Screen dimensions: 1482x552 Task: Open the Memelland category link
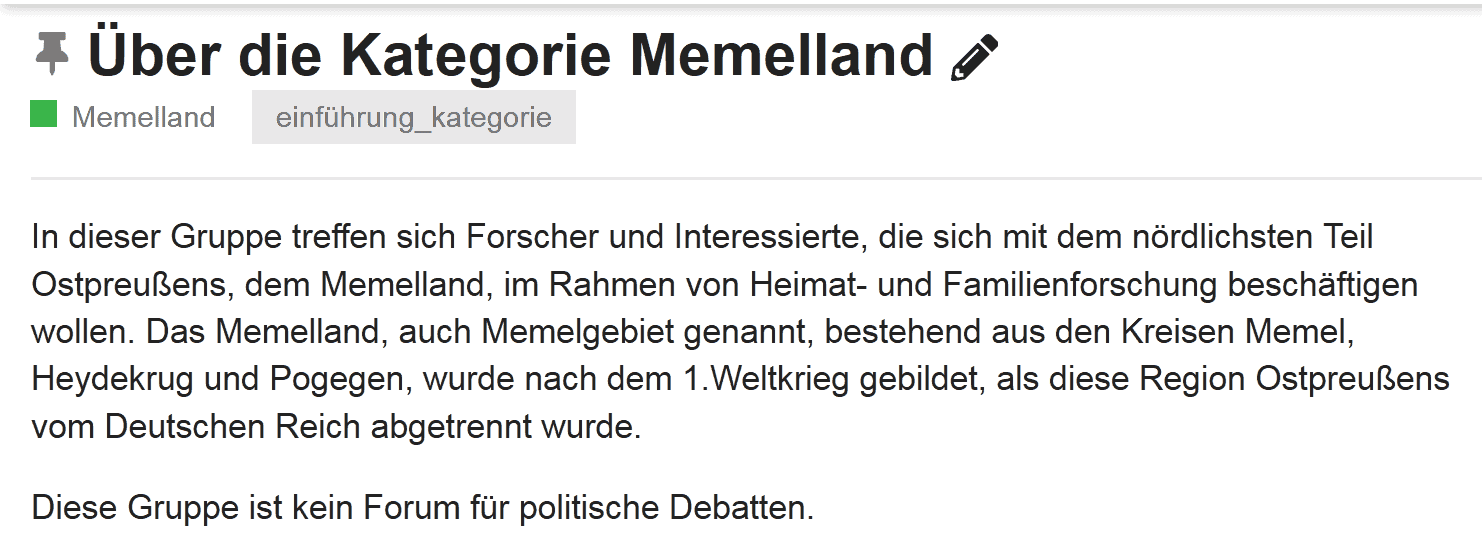(143, 117)
